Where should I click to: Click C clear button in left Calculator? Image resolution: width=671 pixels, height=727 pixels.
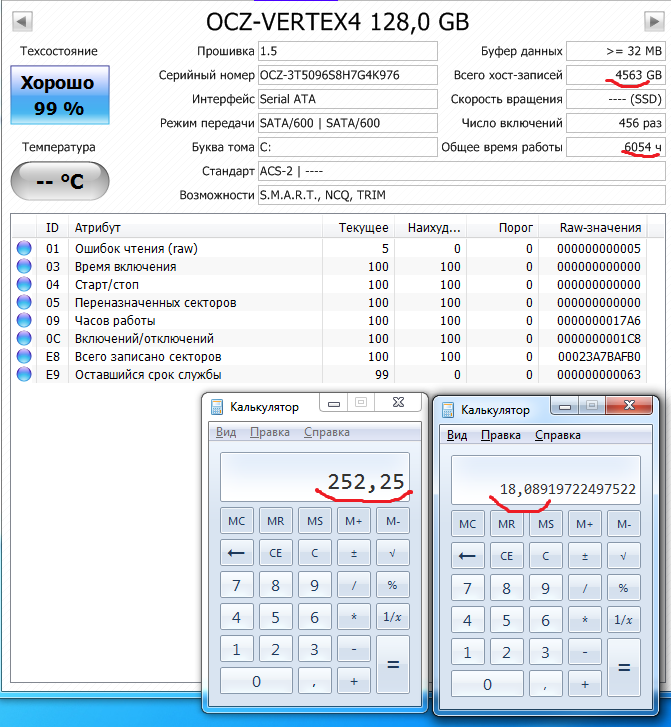(315, 553)
